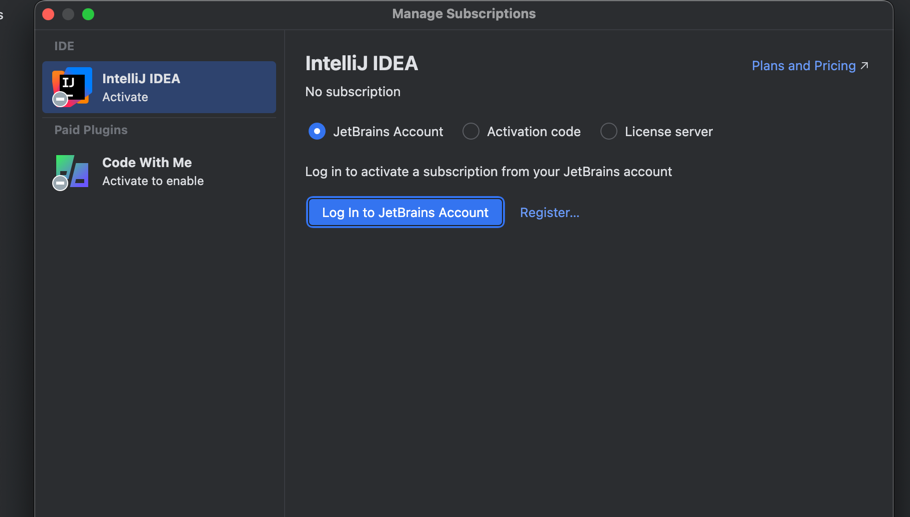Switch to the License server radio option
The height and width of the screenshot is (517, 910).
point(609,131)
